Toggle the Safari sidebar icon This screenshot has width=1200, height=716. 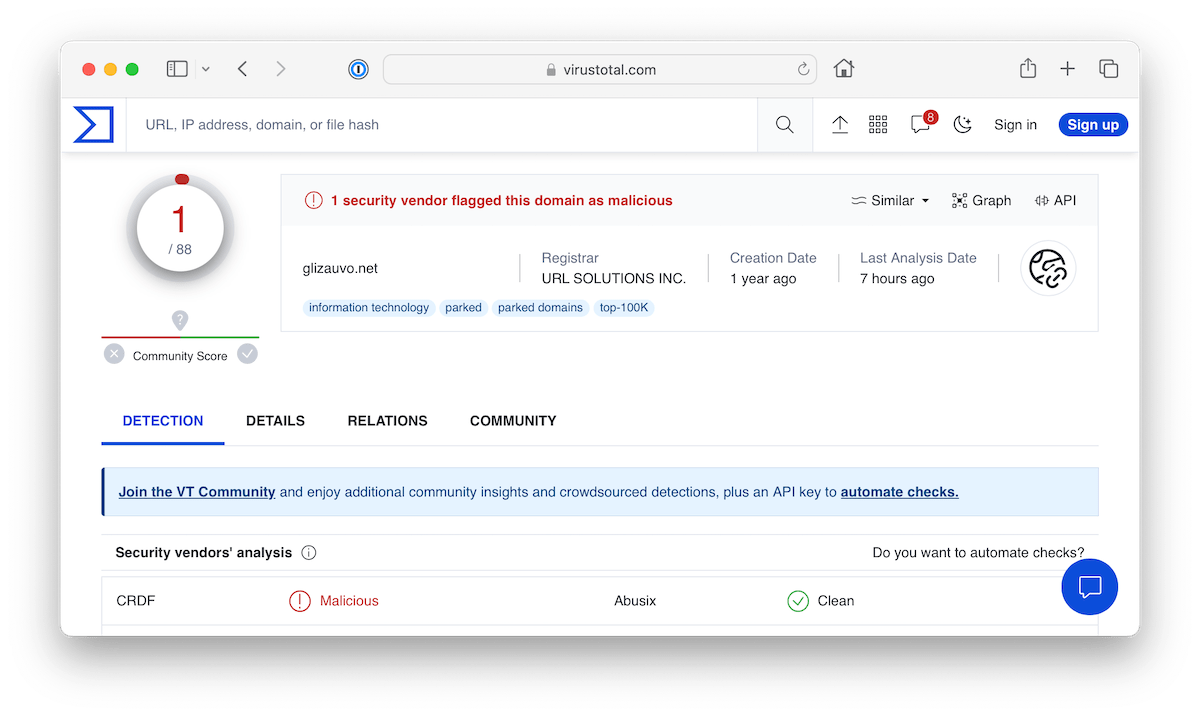click(177, 69)
